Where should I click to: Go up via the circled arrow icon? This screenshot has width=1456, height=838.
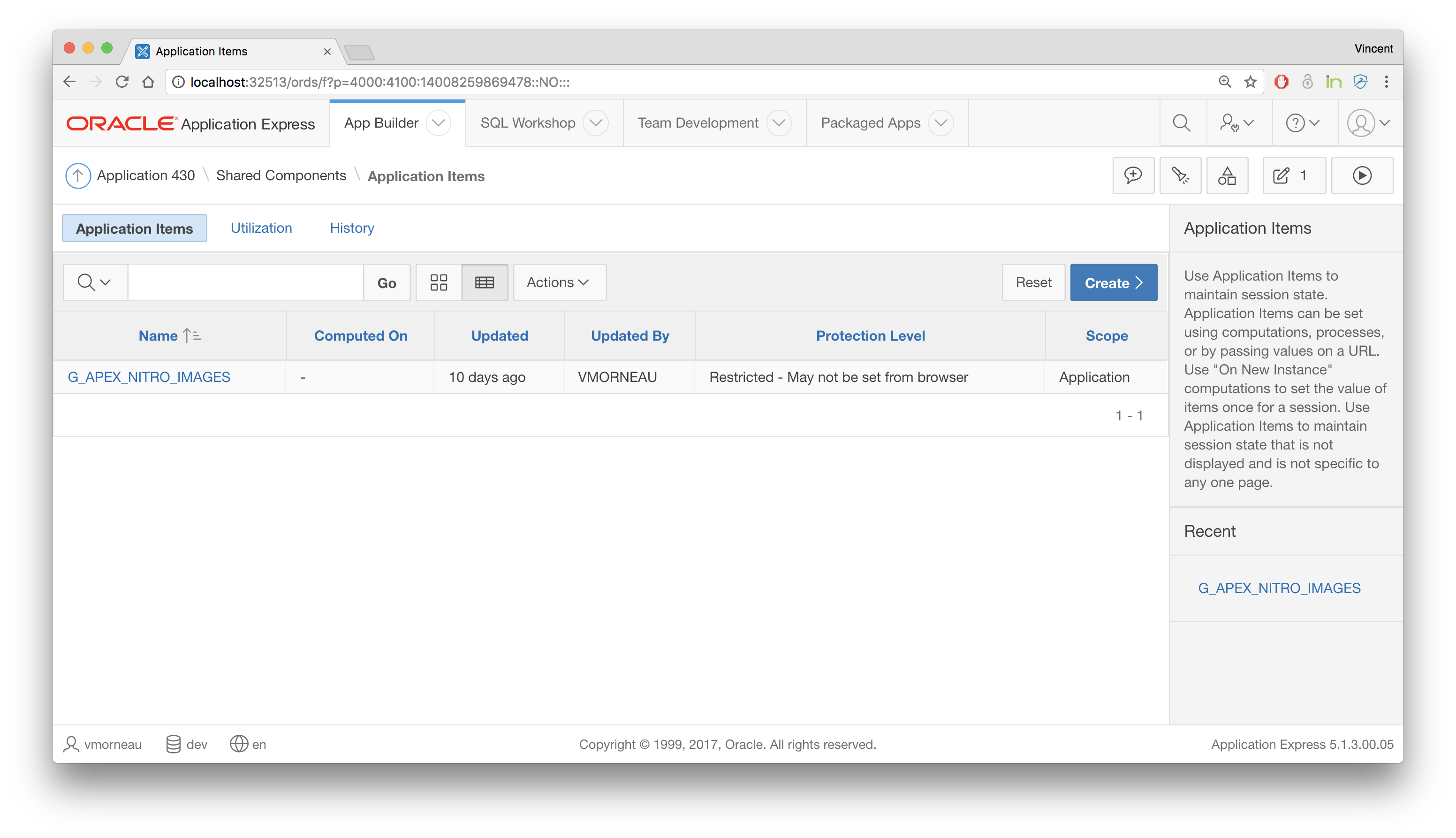(78, 175)
